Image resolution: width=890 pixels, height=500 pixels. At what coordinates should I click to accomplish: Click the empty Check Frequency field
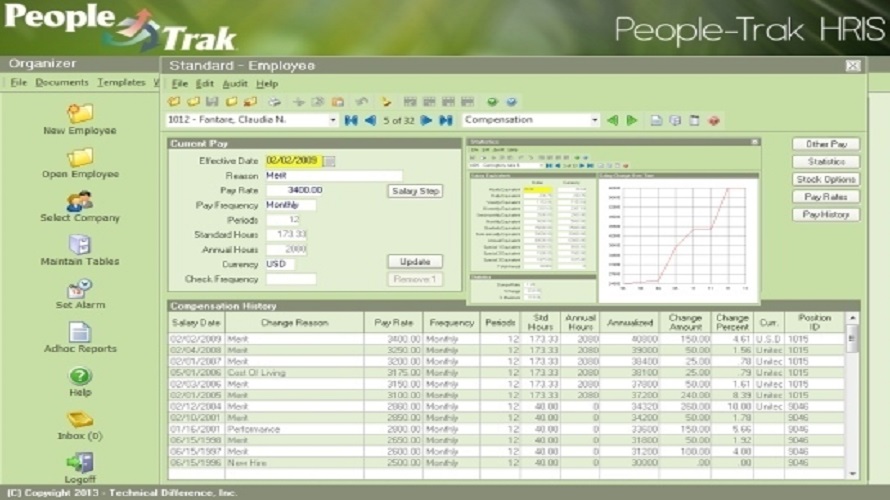(291, 279)
